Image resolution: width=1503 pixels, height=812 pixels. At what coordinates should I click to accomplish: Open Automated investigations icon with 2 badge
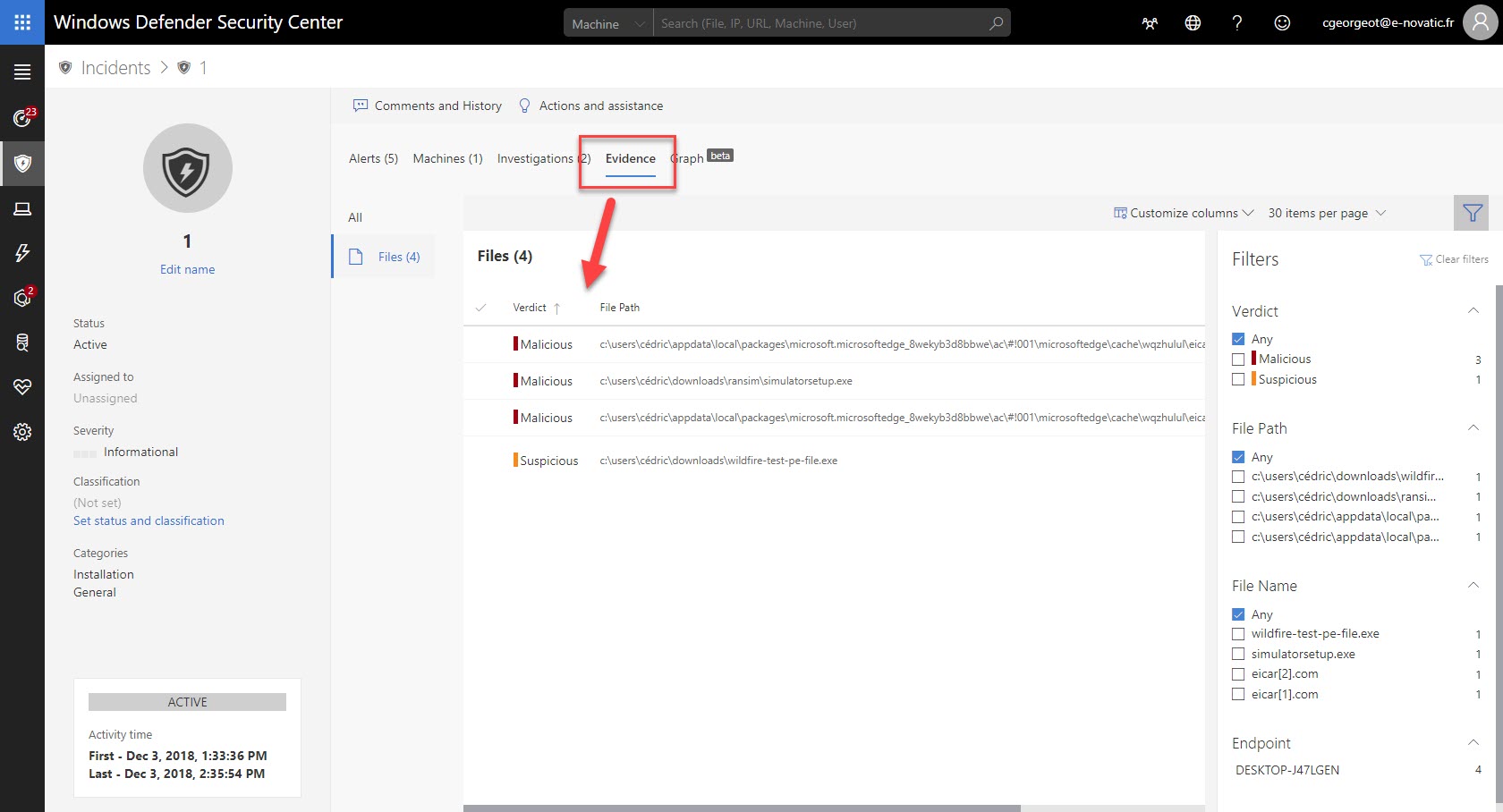[22, 297]
